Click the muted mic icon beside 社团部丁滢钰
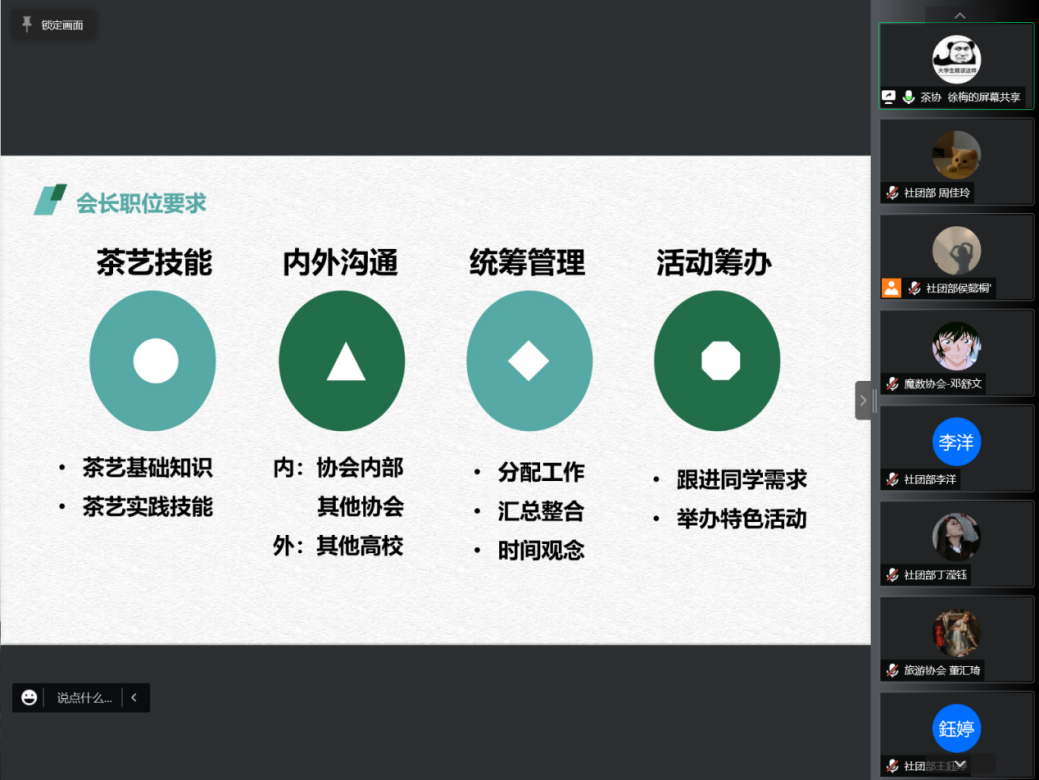Screen dimensions: 1039x780 click(x=892, y=575)
